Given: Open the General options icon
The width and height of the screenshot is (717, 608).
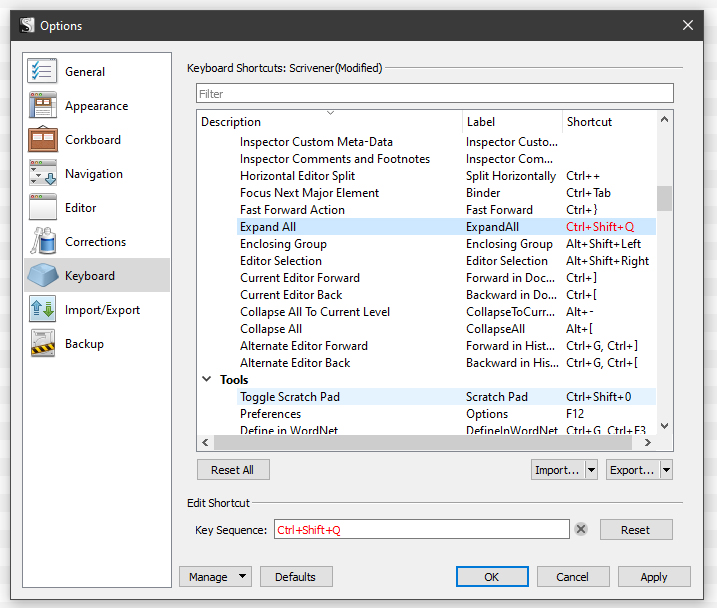Looking at the screenshot, I should click(x=42, y=71).
